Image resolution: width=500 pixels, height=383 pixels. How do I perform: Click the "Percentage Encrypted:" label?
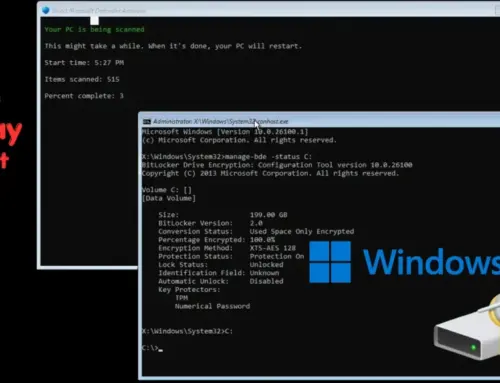[x=202, y=240]
